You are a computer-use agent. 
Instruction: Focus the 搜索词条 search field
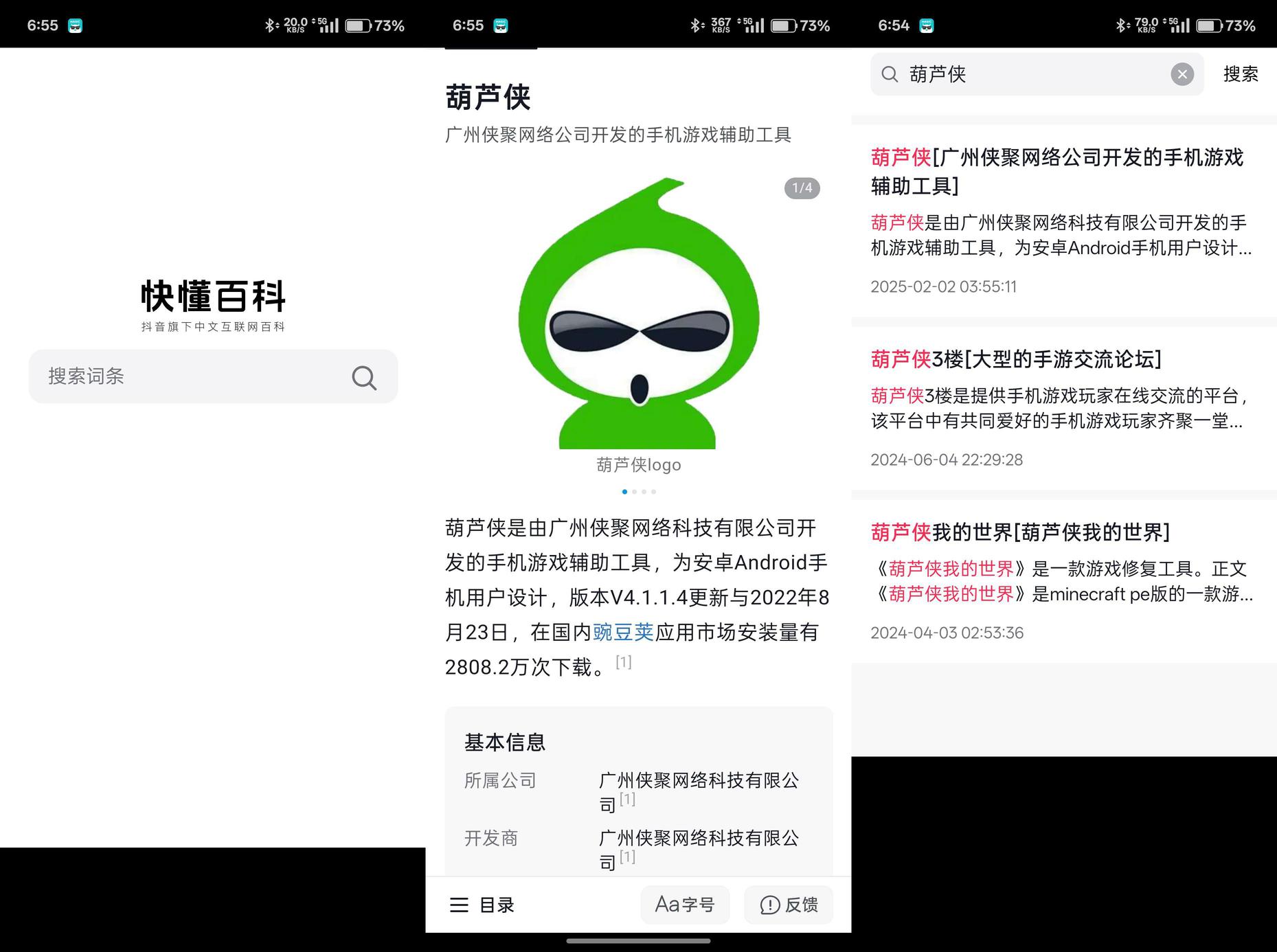pos(213,376)
